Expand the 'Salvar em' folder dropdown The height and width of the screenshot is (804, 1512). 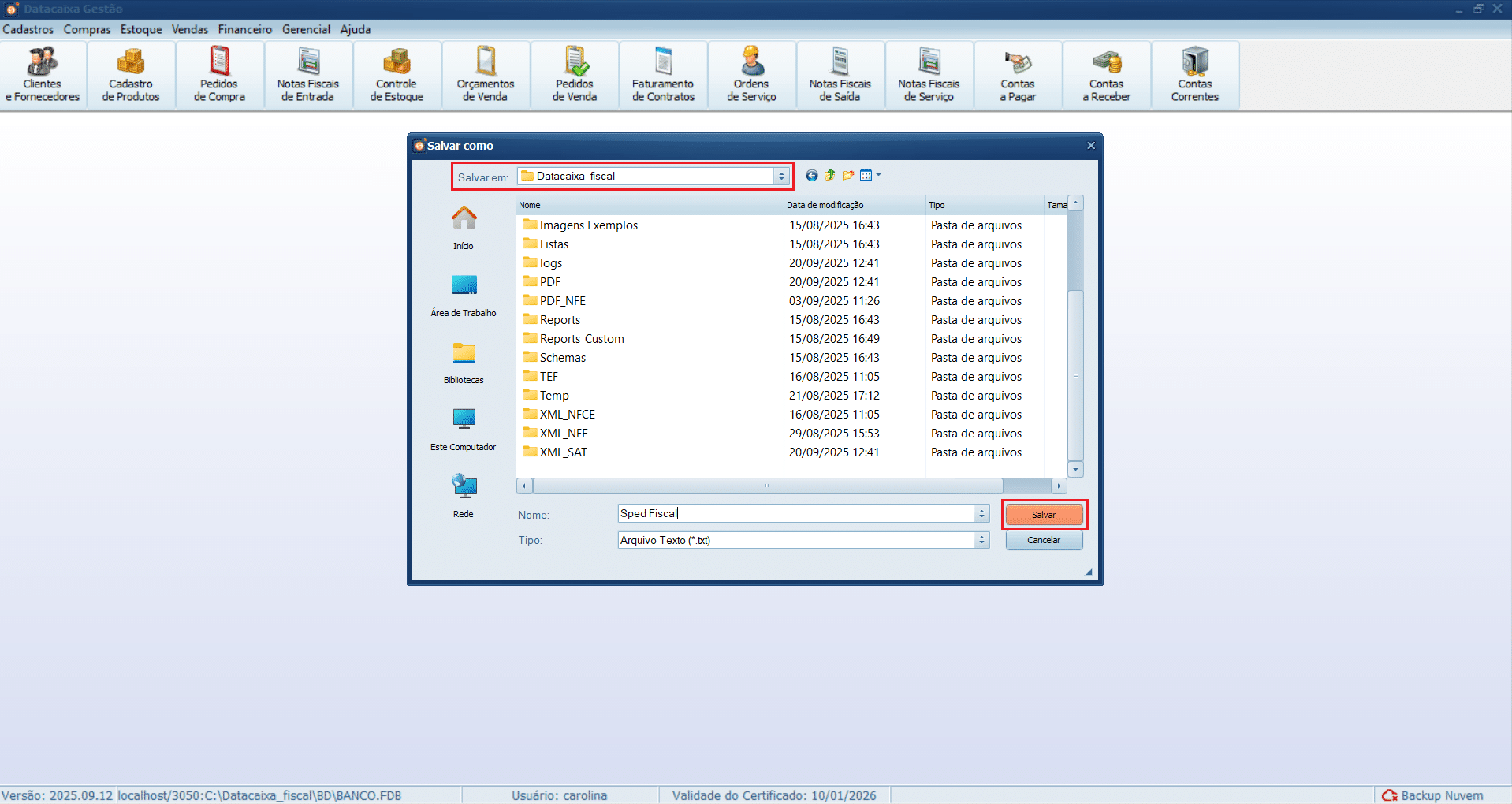781,177
